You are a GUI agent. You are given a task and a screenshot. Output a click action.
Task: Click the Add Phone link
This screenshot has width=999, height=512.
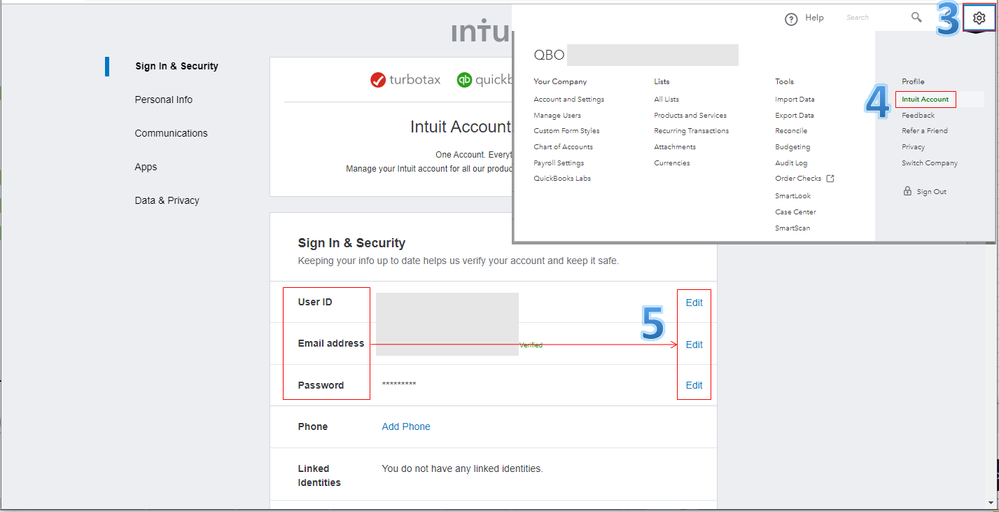click(x=406, y=427)
